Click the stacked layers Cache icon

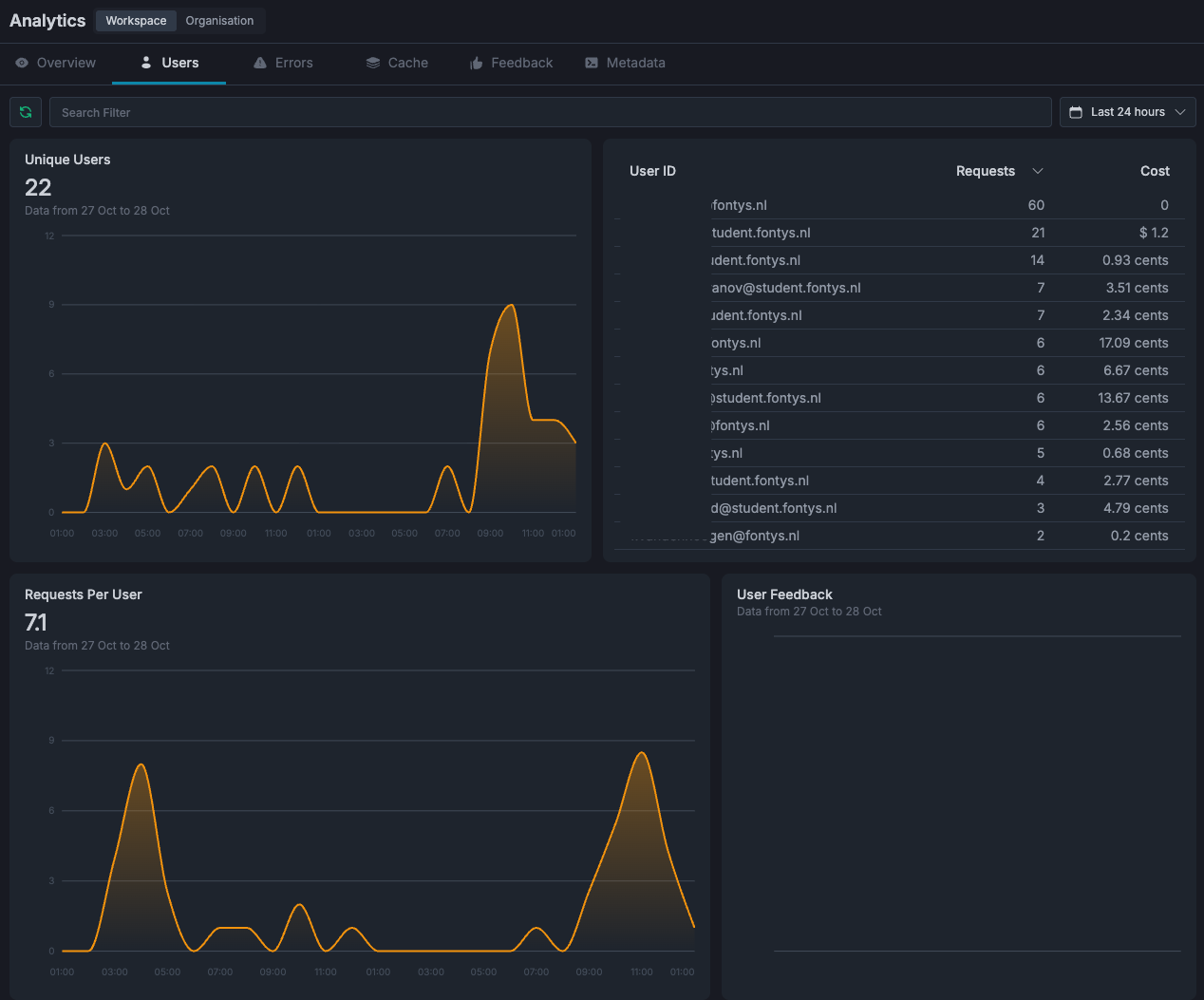tap(373, 63)
